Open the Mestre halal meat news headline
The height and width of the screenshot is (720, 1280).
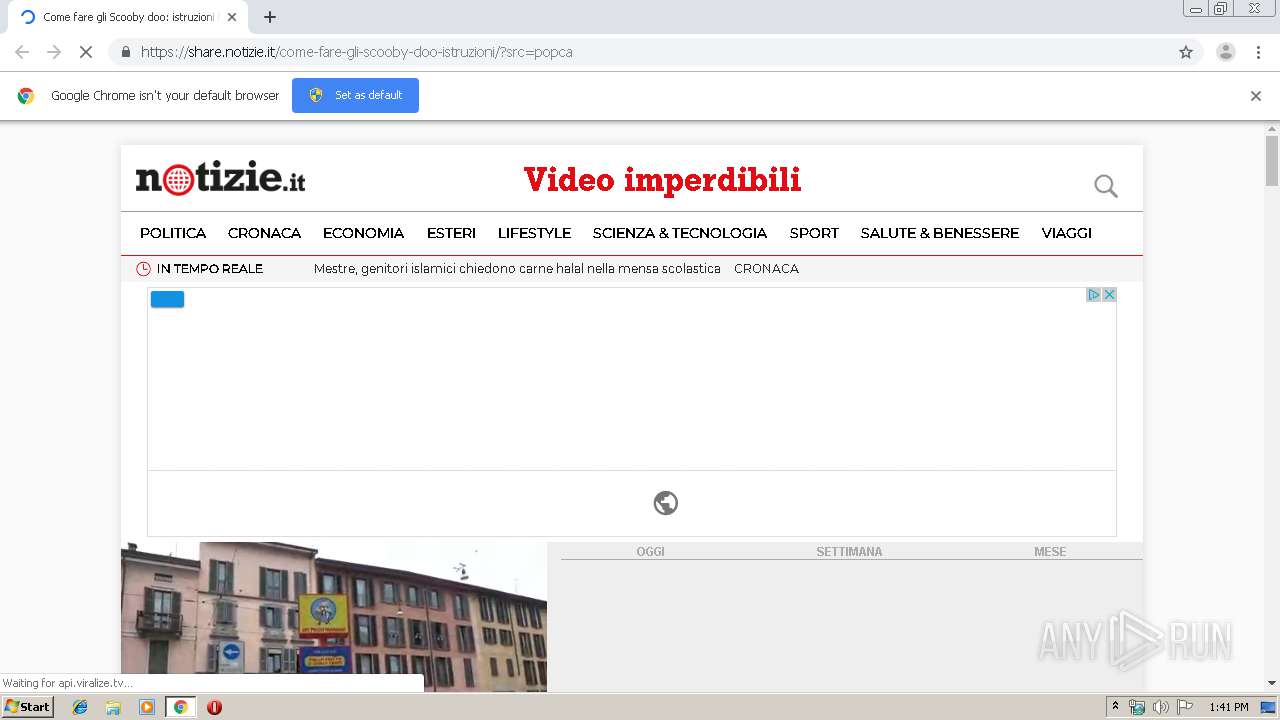(517, 269)
